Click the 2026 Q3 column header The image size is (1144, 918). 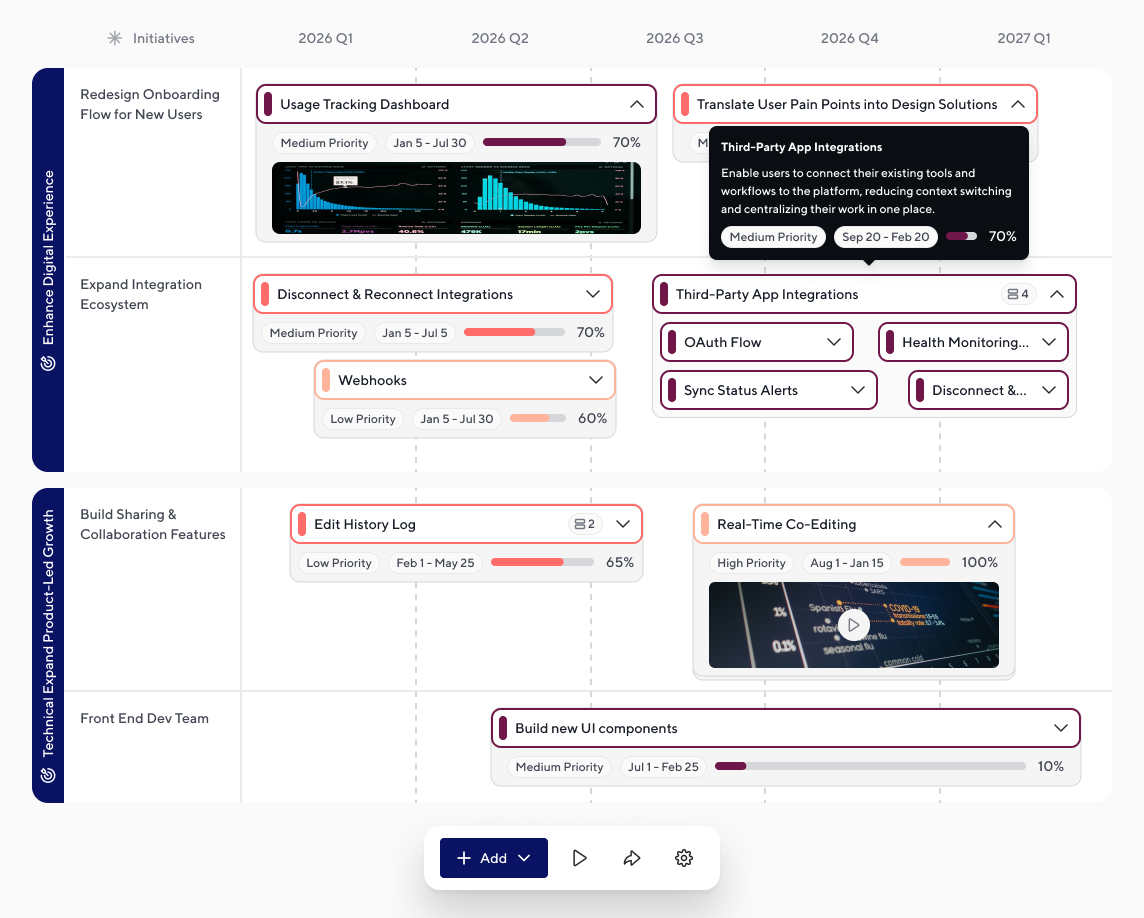tap(675, 38)
